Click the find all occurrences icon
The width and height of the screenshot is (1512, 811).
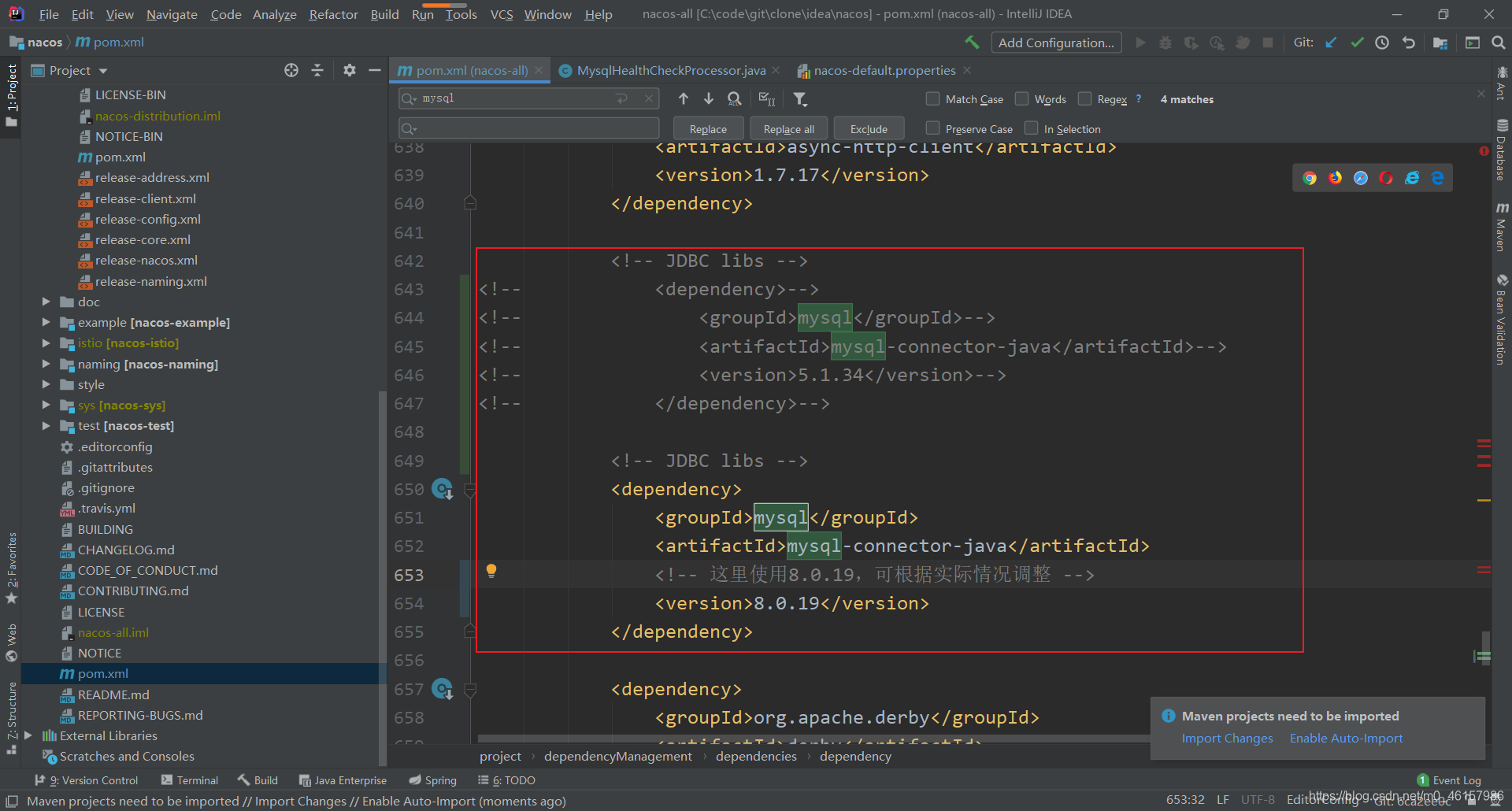(735, 98)
